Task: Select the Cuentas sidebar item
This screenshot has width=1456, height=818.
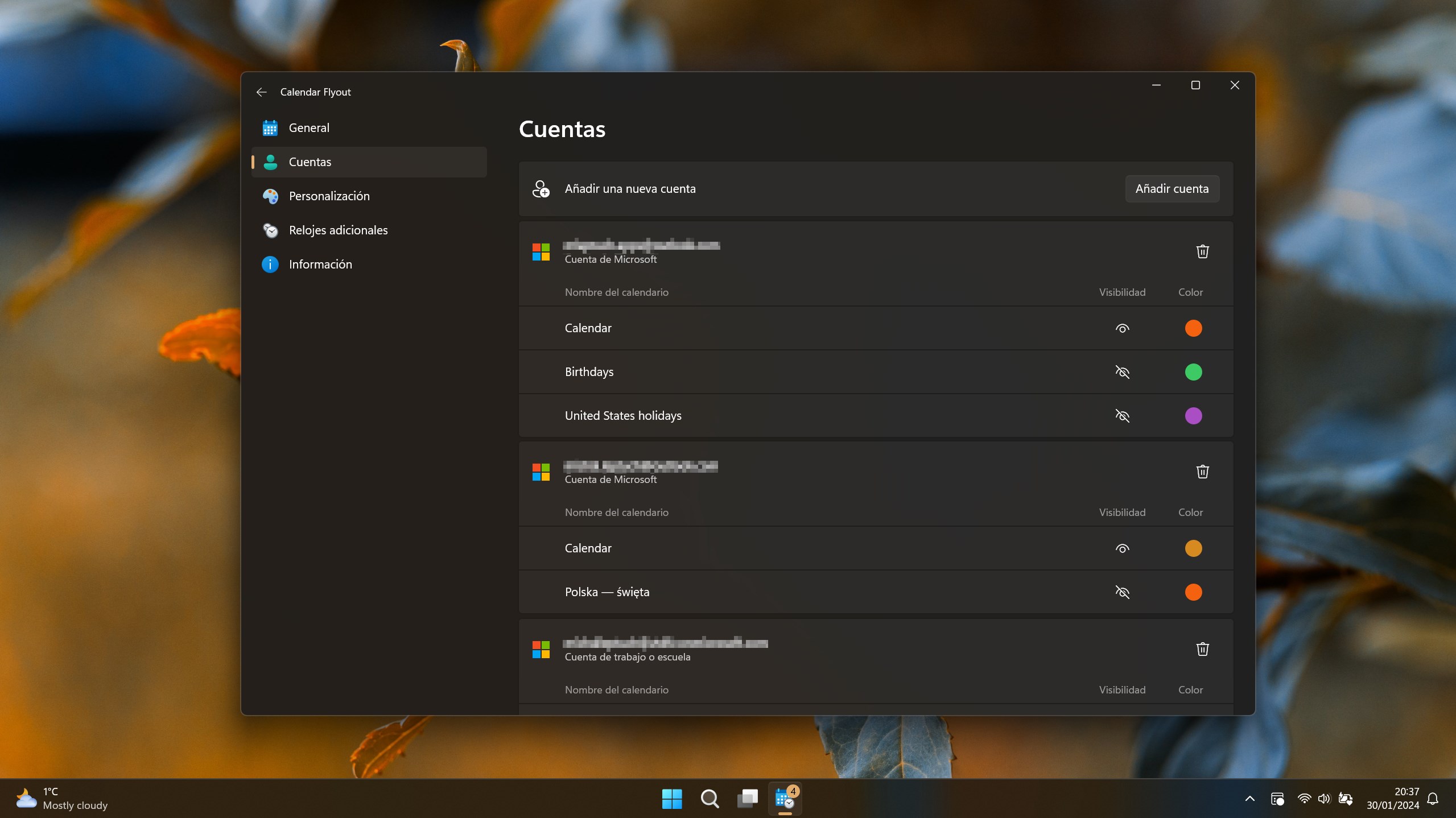Action: point(369,162)
